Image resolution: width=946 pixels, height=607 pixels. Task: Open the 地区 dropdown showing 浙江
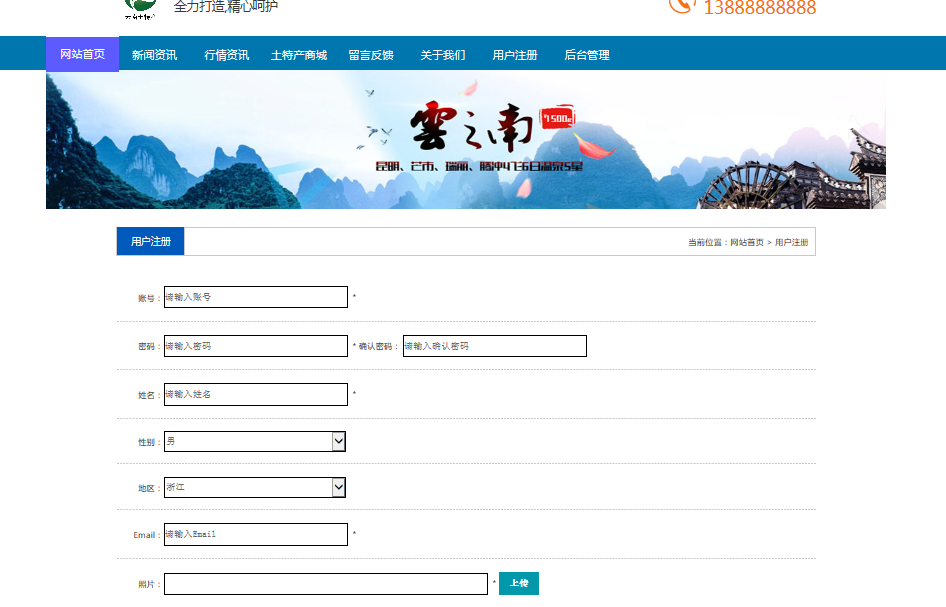tap(254, 487)
